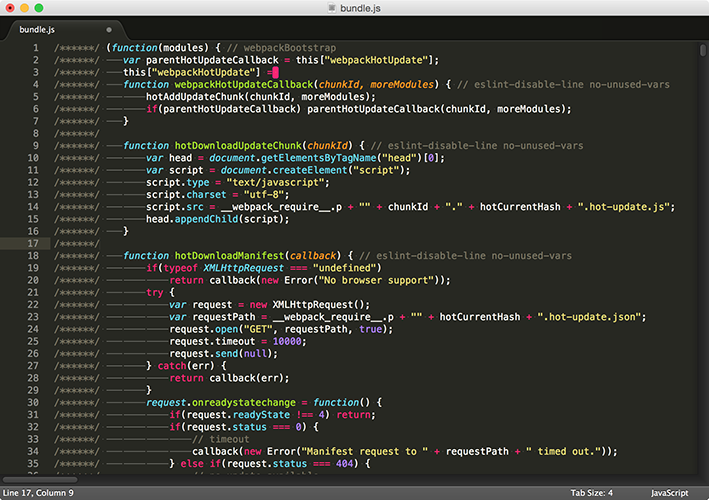Click the vertical scrollbar thumb
The height and width of the screenshot is (500, 709).
(703, 50)
